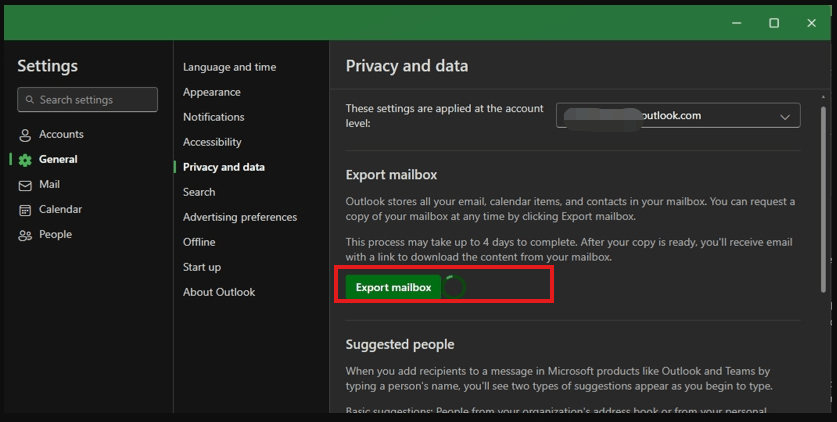
Task: Maximize the Settings window
Action: pyautogui.click(x=774, y=23)
